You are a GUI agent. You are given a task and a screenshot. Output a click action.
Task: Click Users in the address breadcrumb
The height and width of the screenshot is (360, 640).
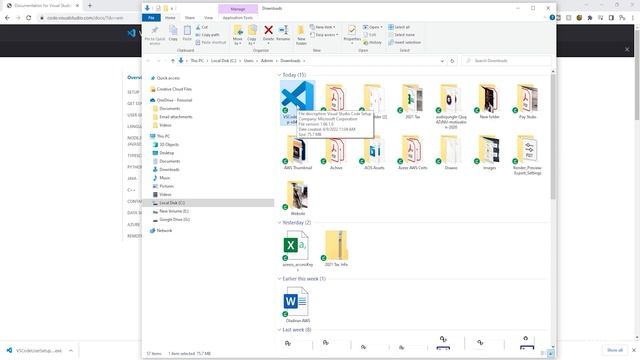[249, 61]
